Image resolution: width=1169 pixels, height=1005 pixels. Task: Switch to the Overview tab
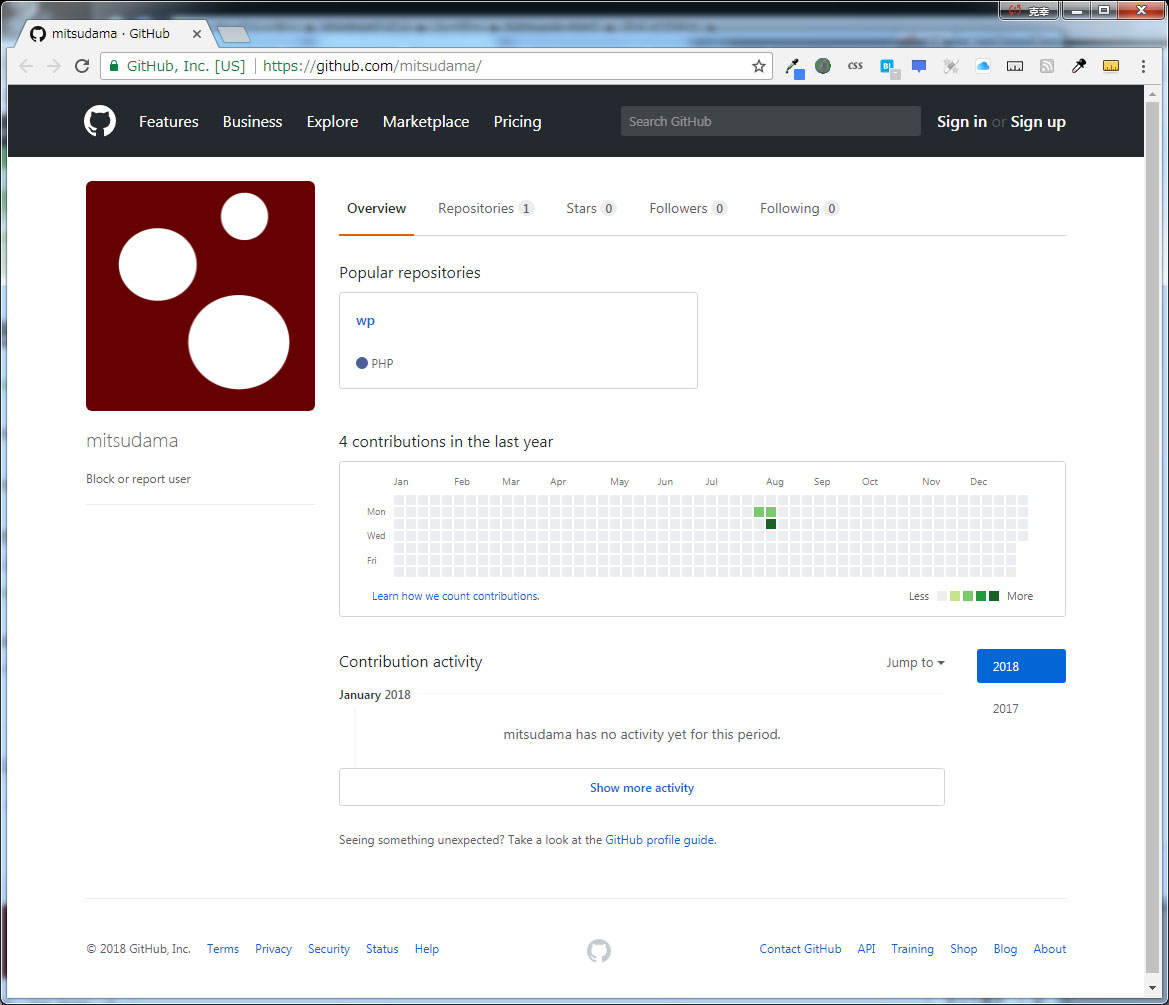click(x=376, y=209)
